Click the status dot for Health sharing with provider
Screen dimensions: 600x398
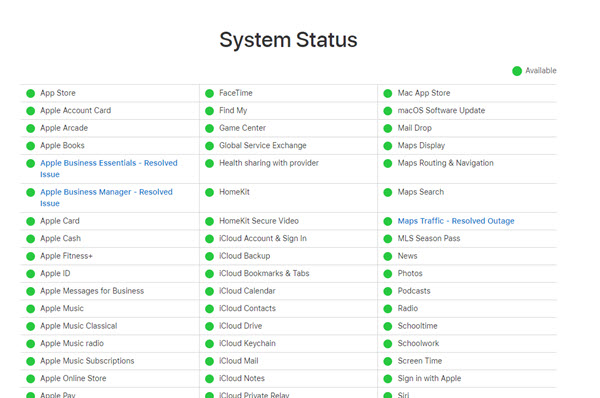click(209, 163)
